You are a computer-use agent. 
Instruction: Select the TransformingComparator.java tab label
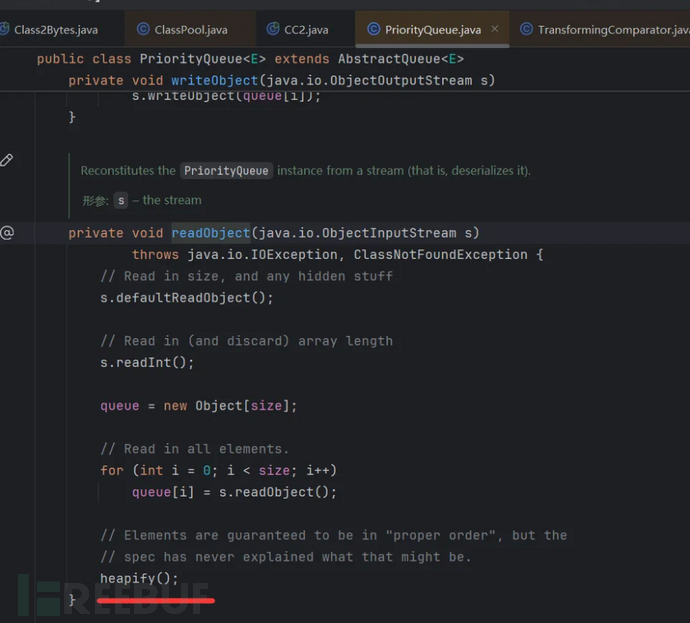pos(610,30)
